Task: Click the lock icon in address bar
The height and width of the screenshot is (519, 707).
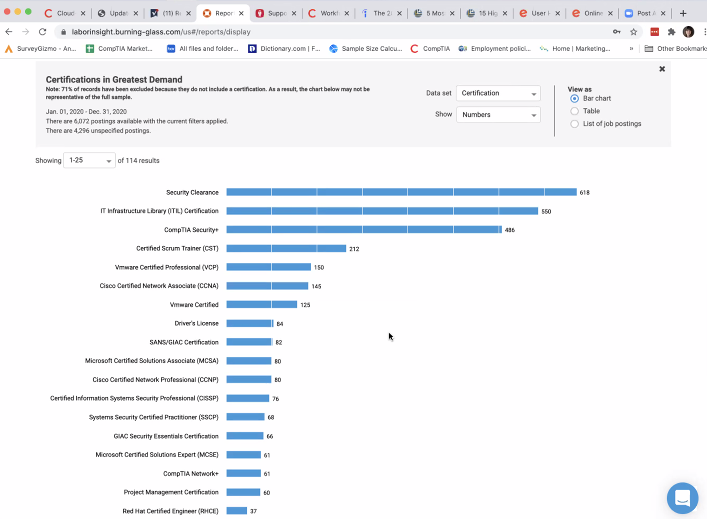Action: [x=63, y=32]
